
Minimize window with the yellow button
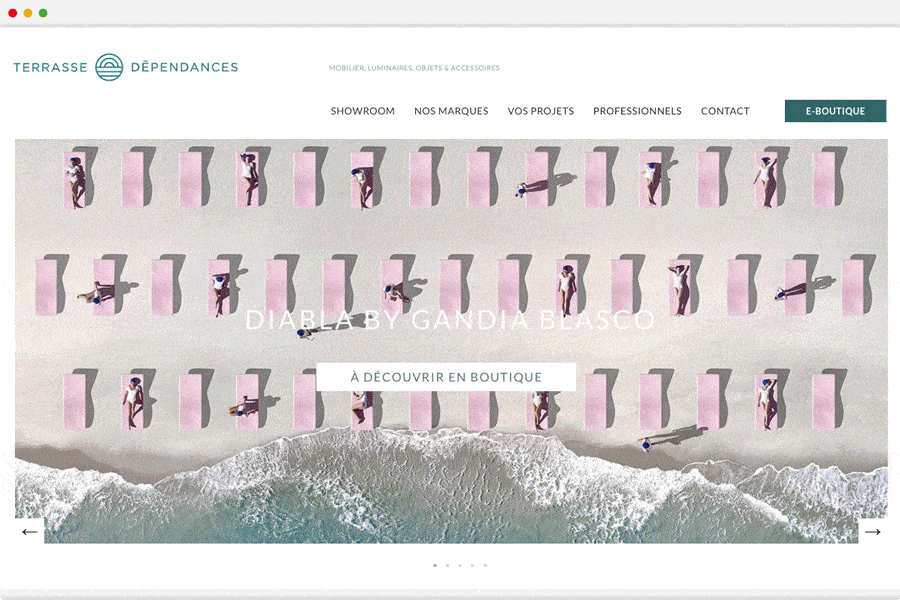pyautogui.click(x=28, y=13)
